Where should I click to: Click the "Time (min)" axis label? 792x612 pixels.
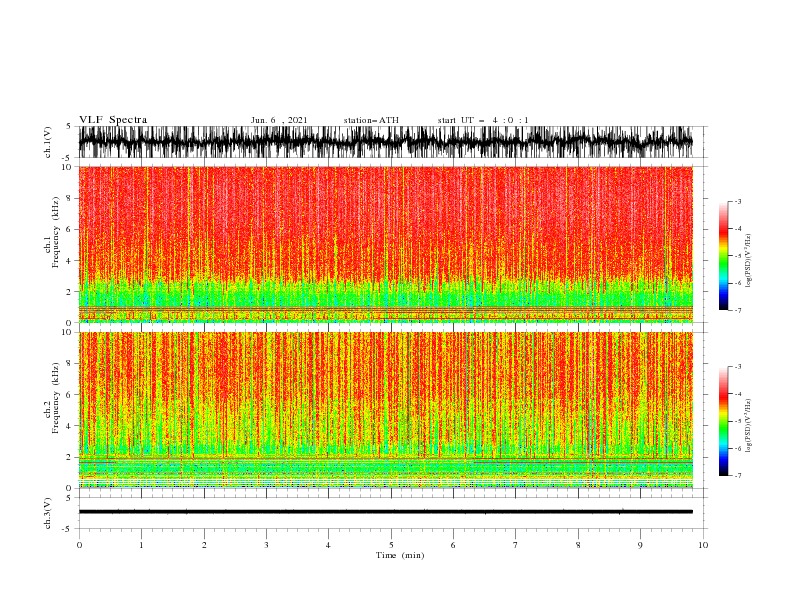[400, 555]
